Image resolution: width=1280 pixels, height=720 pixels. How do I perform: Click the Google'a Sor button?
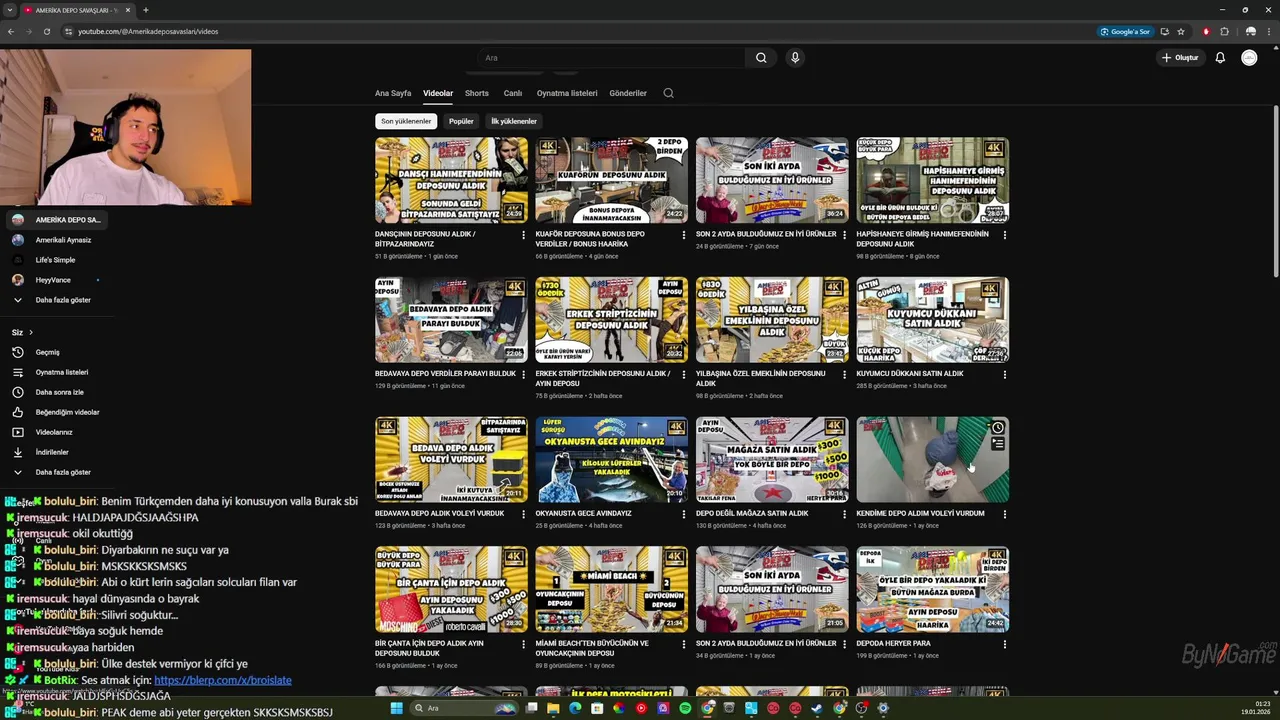[1125, 31]
